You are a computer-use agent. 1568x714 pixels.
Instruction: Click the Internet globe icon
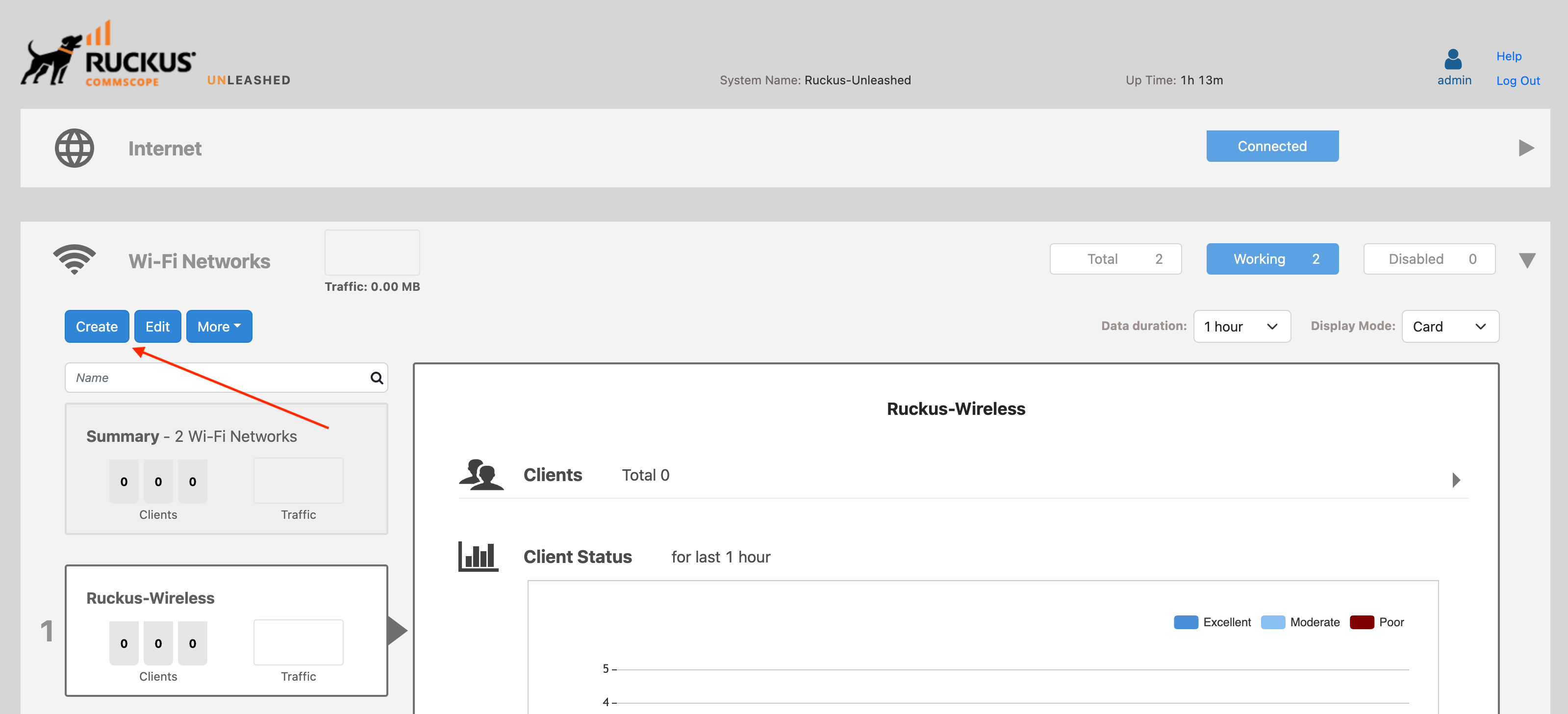75,148
